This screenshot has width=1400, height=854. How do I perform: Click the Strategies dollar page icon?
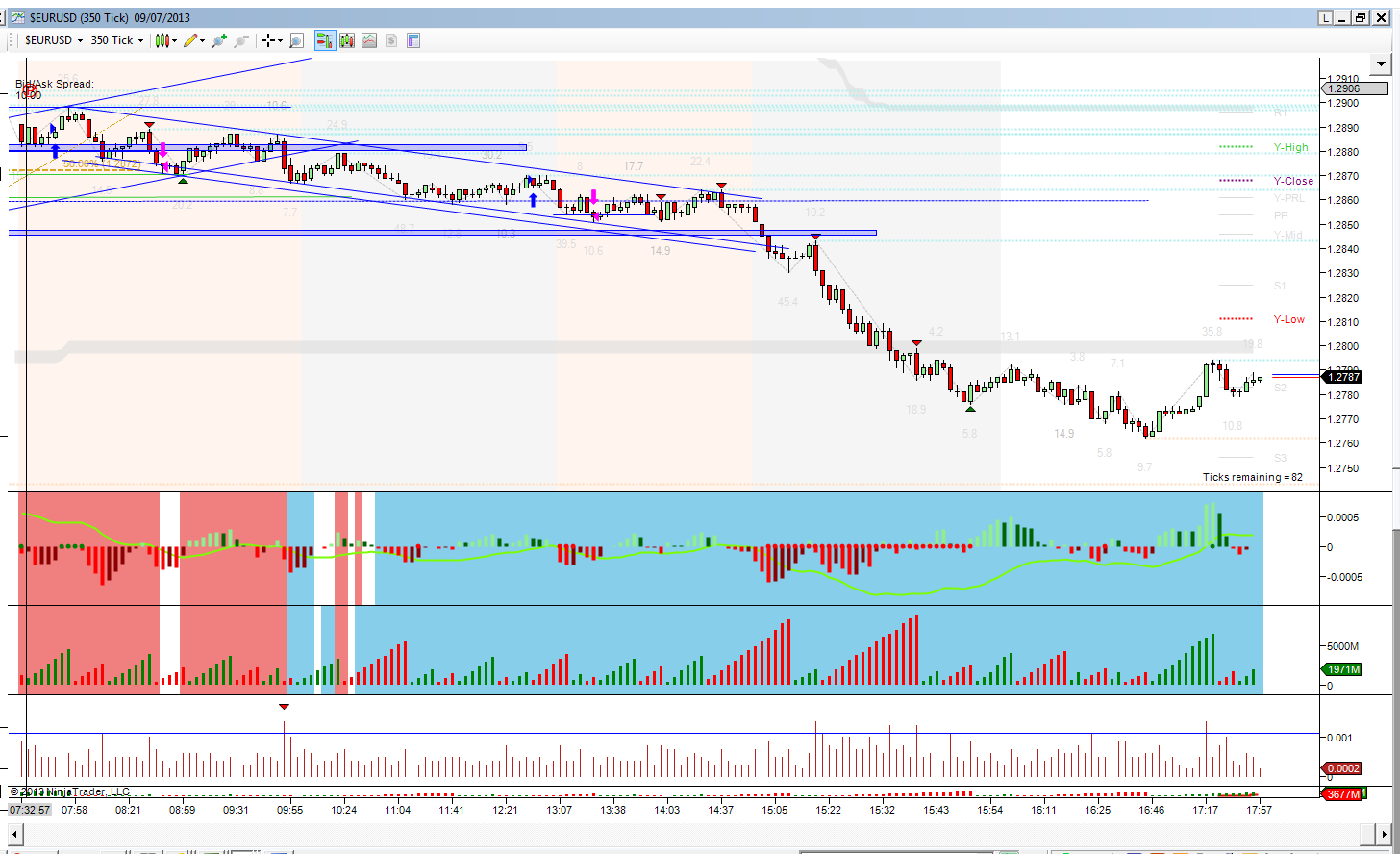click(x=391, y=40)
